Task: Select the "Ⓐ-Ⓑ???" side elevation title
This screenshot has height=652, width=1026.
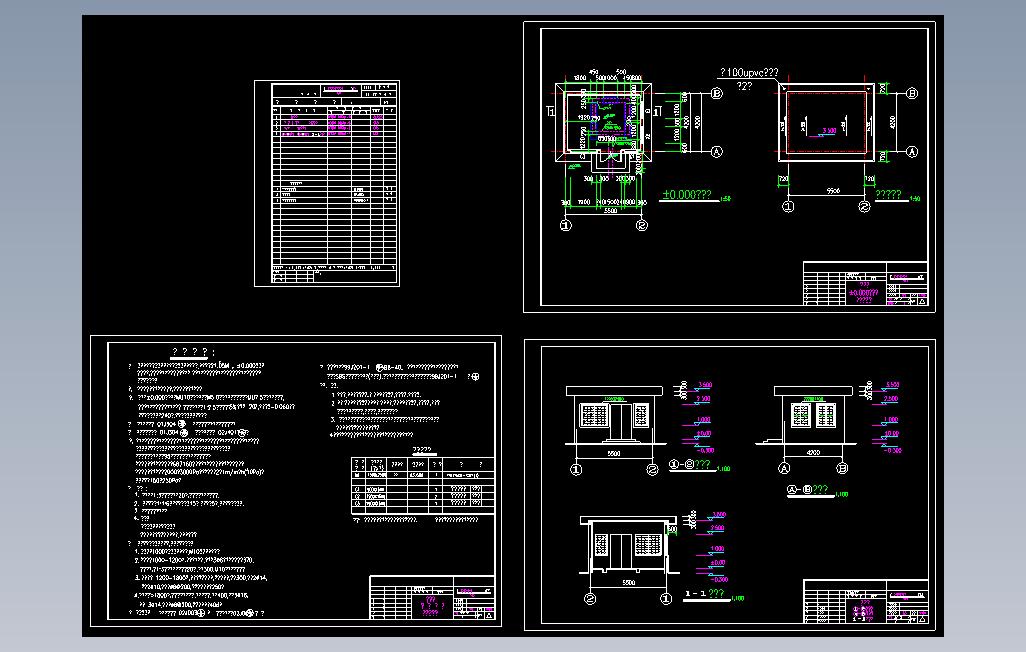Action: 807,489
